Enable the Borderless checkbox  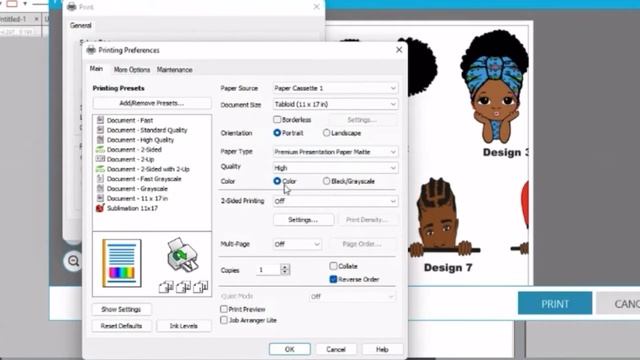(277, 120)
